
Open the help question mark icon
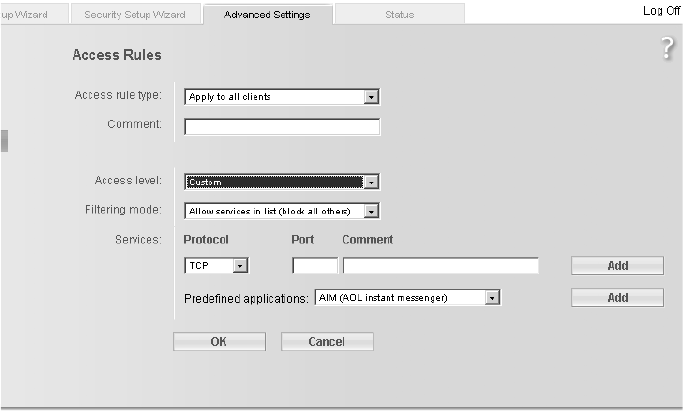tap(668, 48)
